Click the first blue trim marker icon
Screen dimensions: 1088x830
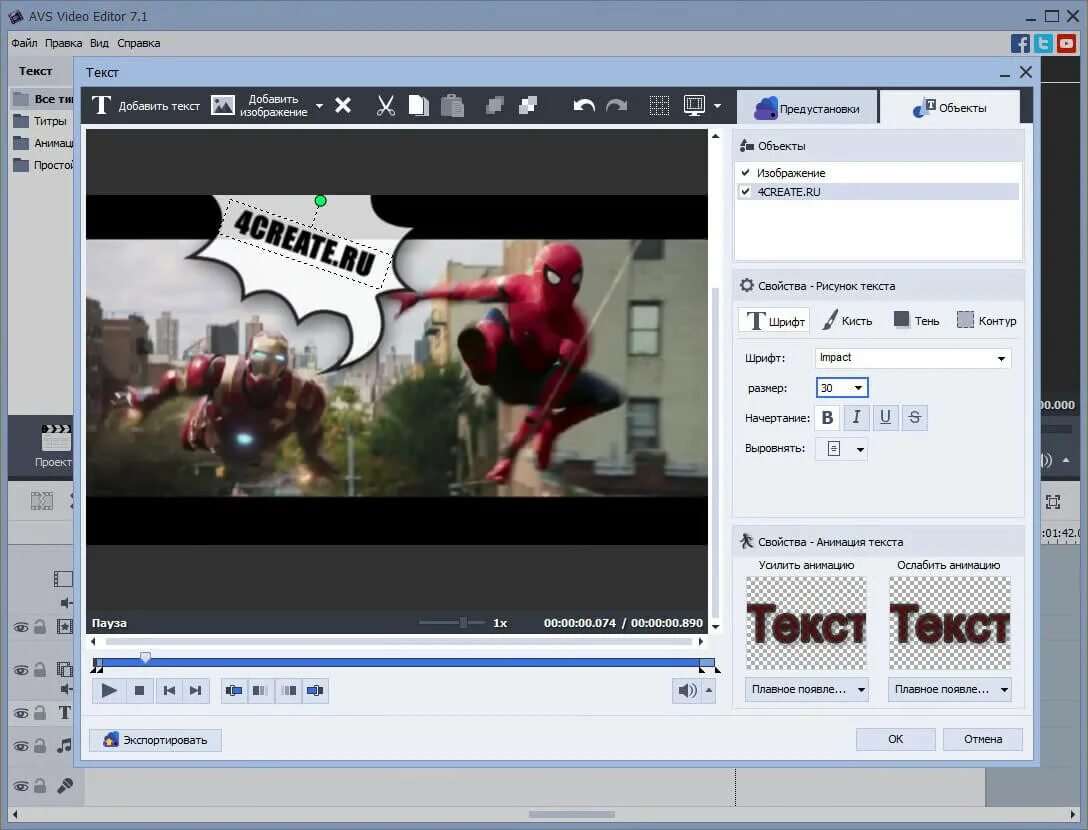point(234,691)
